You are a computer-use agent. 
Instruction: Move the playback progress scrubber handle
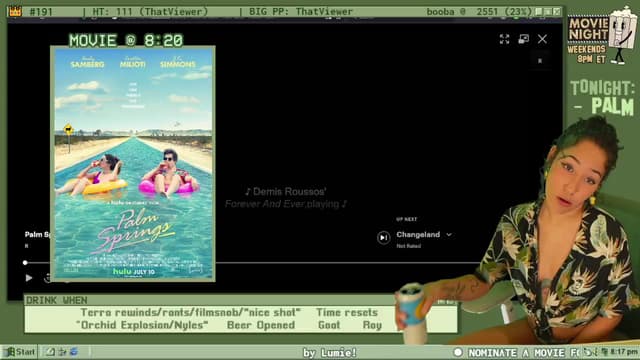[25, 262]
